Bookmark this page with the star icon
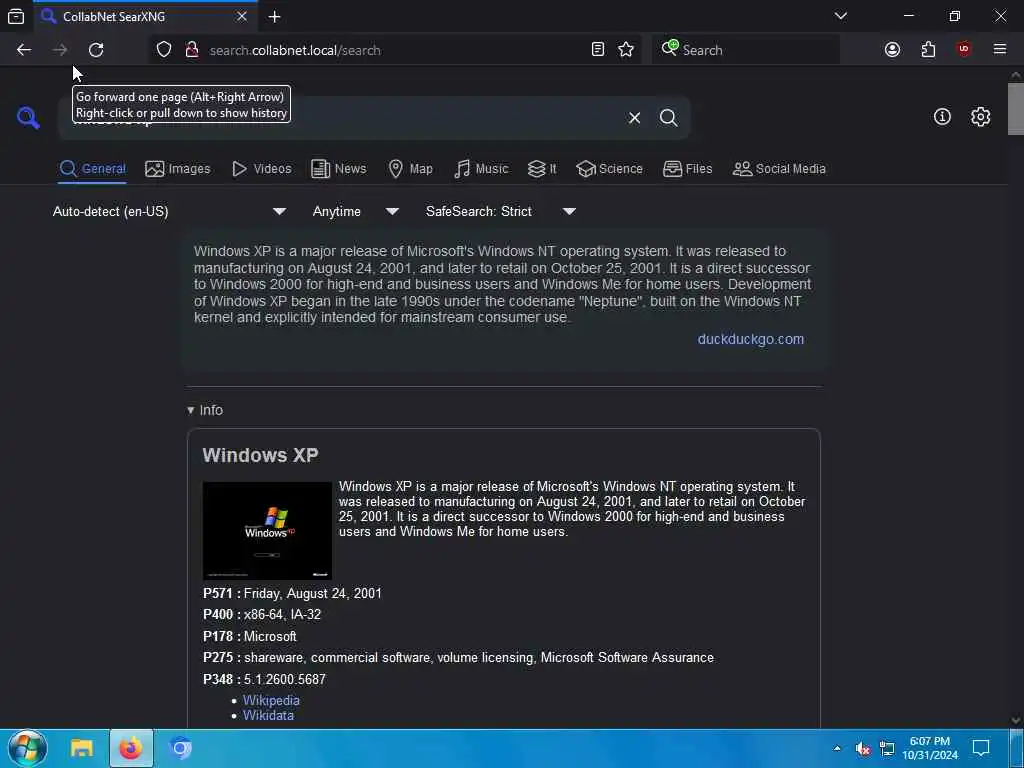Viewport: 1024px width, 768px height. (626, 50)
